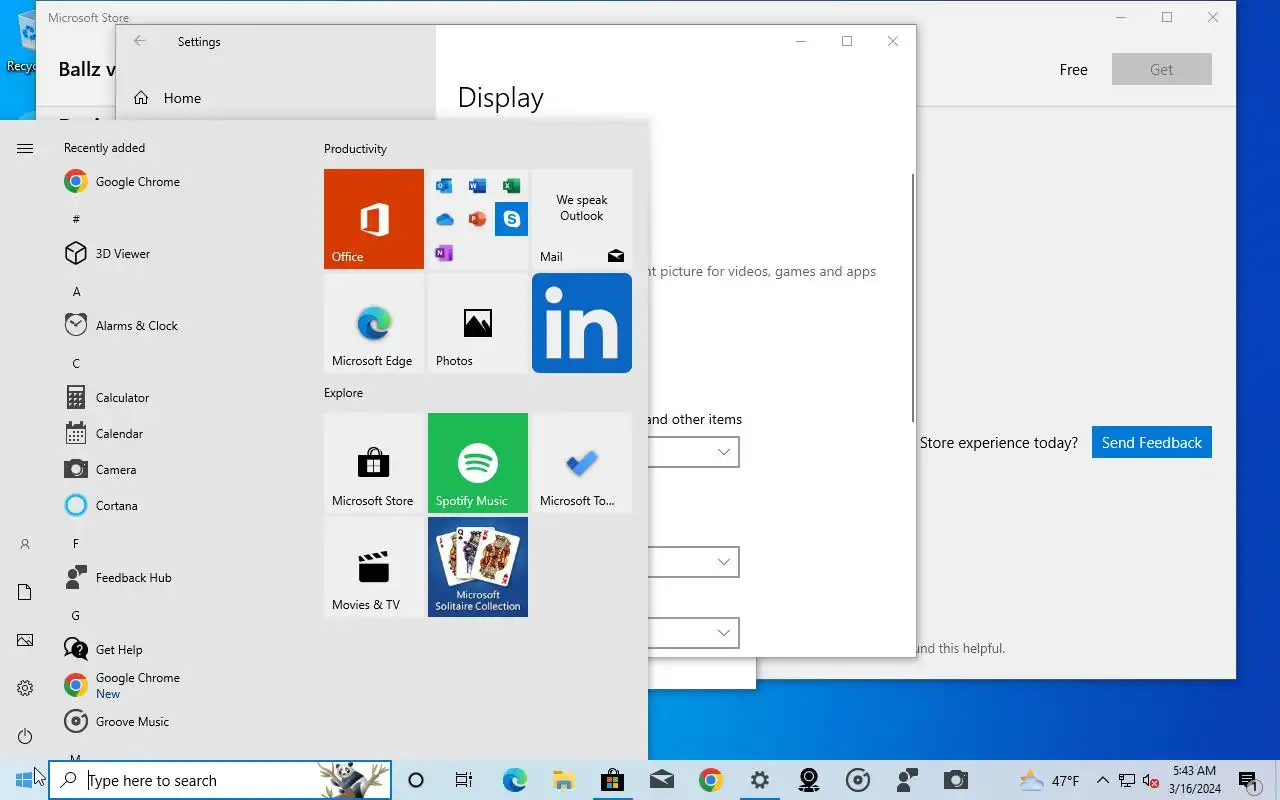Open Documents from Start sidebar
The image size is (1280, 800).
coord(25,592)
